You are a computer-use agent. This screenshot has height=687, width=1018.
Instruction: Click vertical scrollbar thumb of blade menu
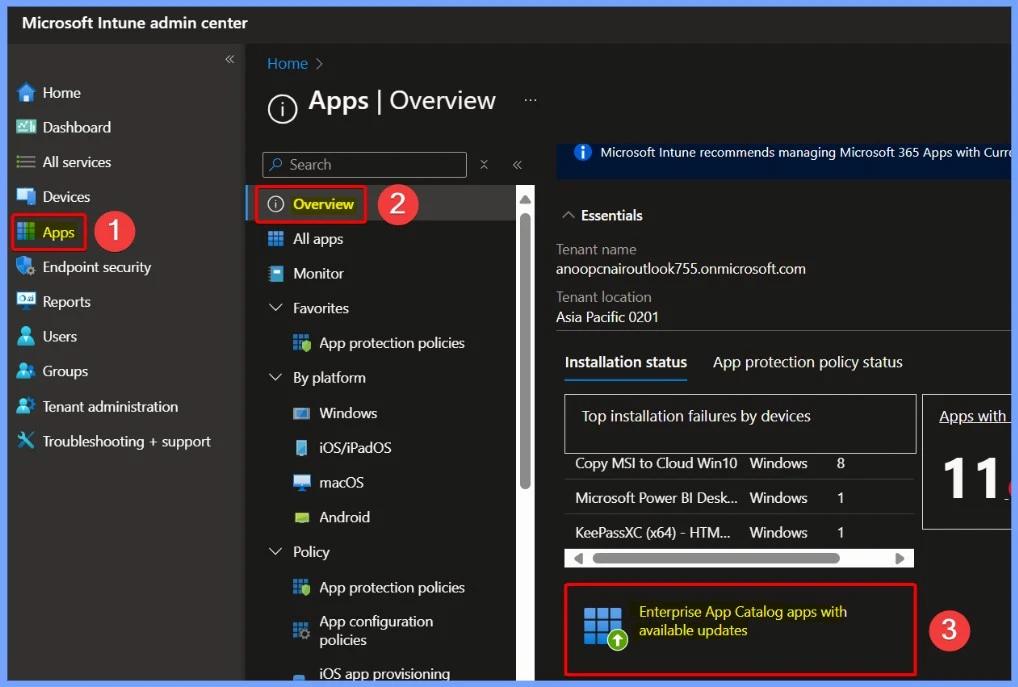coord(525,351)
